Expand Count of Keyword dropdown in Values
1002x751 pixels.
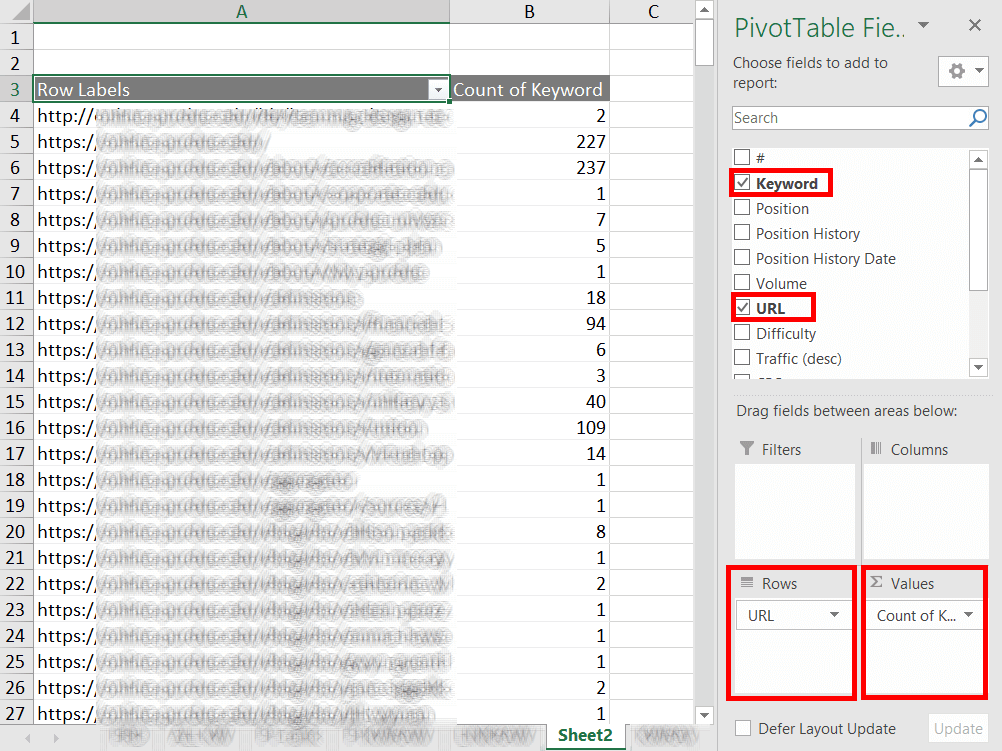pyautogui.click(x=968, y=616)
